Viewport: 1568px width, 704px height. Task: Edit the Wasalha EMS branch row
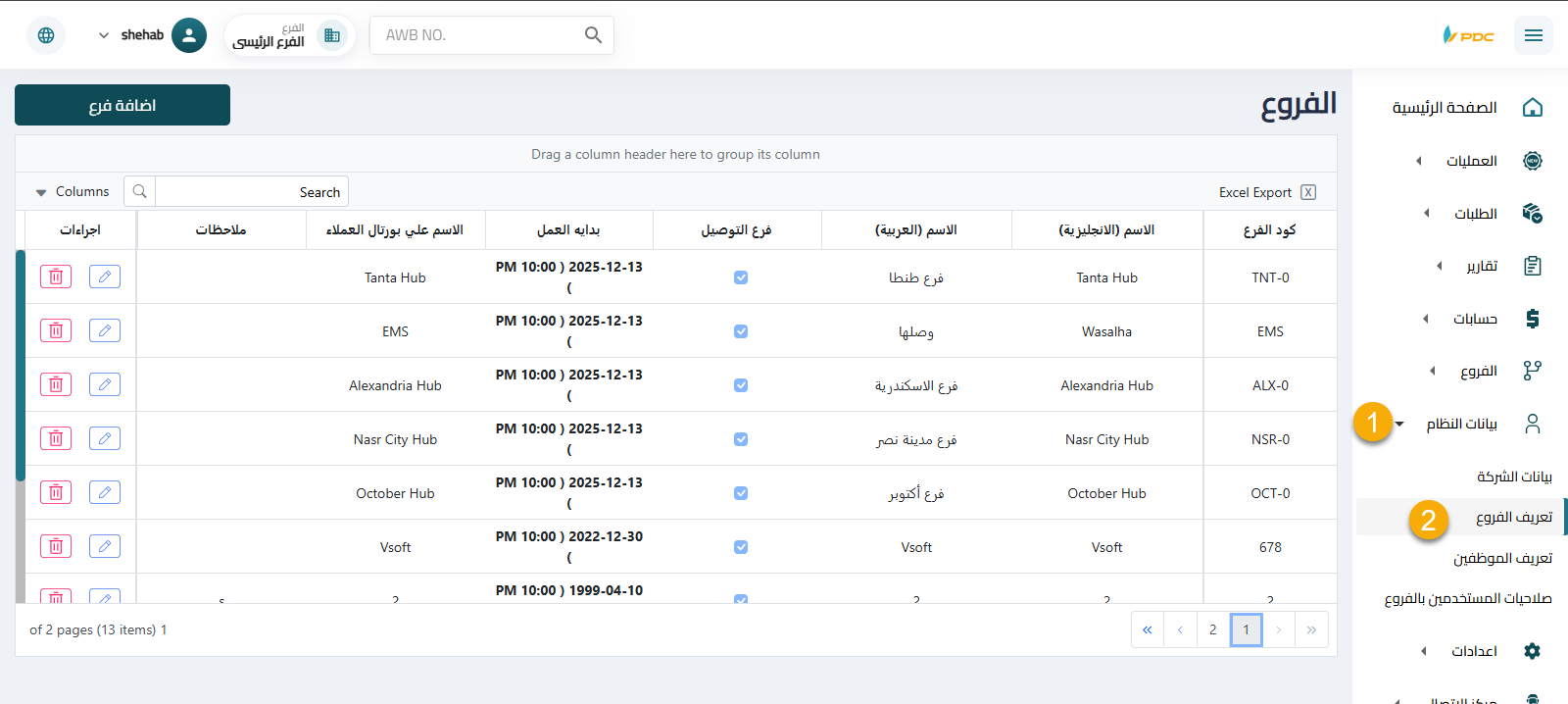point(105,330)
